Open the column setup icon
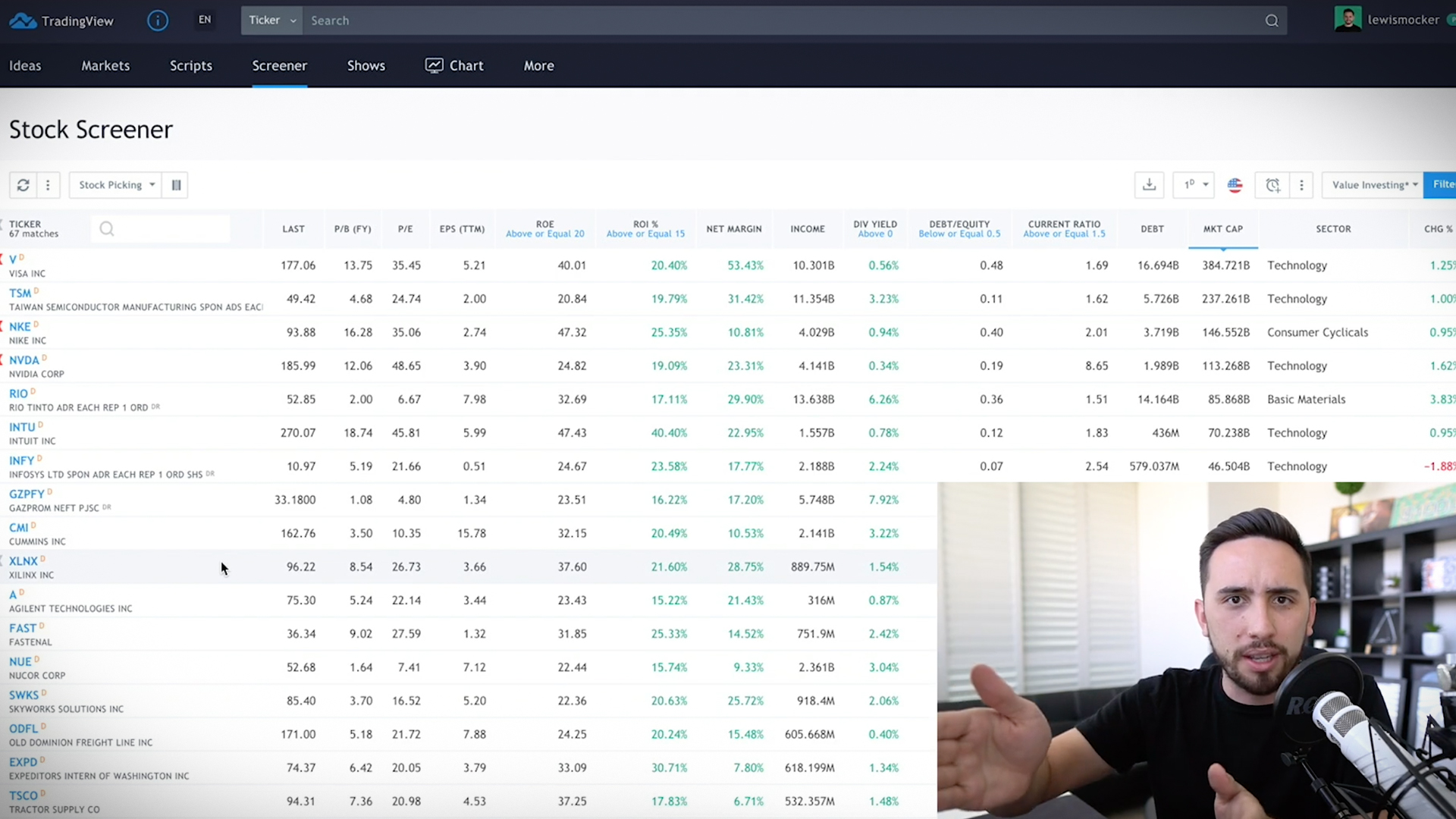 coord(176,185)
